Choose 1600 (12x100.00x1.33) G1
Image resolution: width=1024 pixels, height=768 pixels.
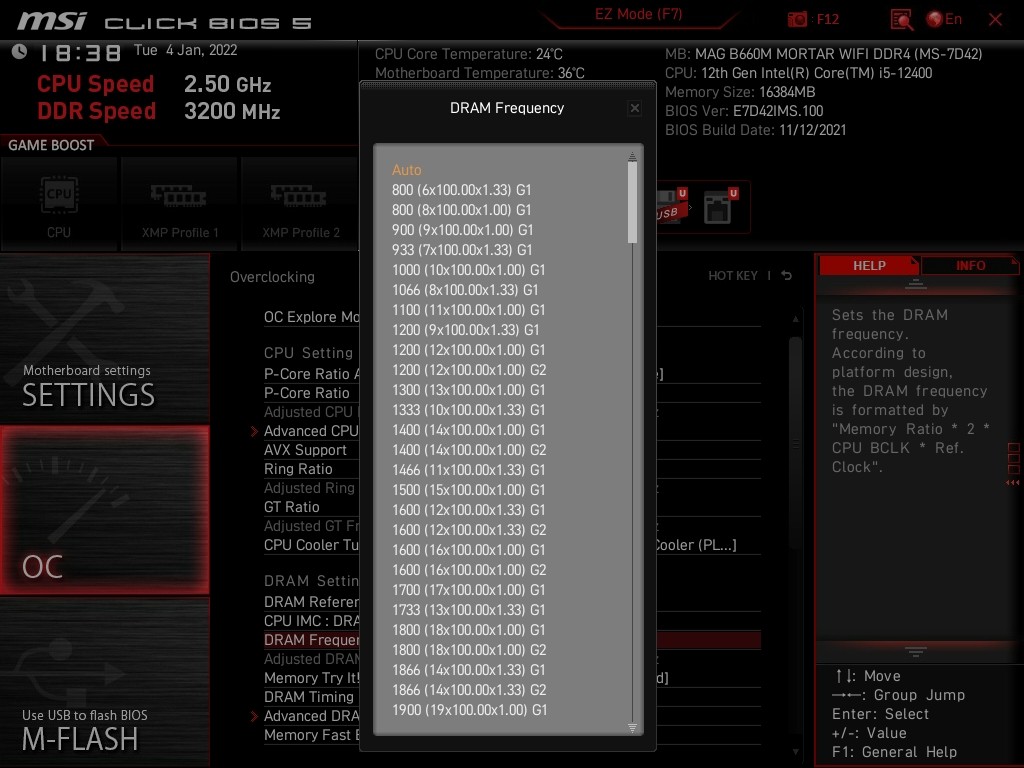click(468, 510)
